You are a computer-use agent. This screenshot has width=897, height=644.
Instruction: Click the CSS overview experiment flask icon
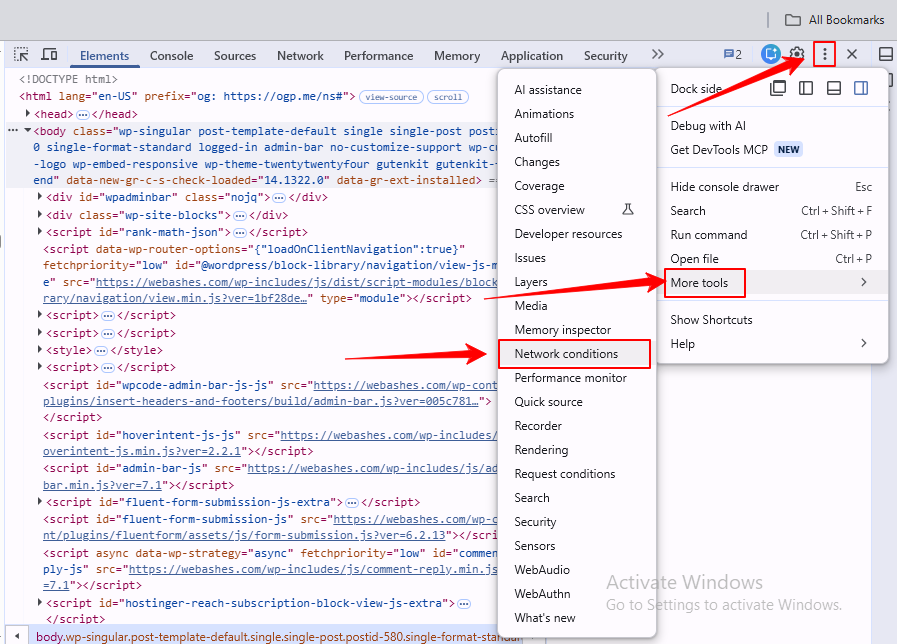628,209
